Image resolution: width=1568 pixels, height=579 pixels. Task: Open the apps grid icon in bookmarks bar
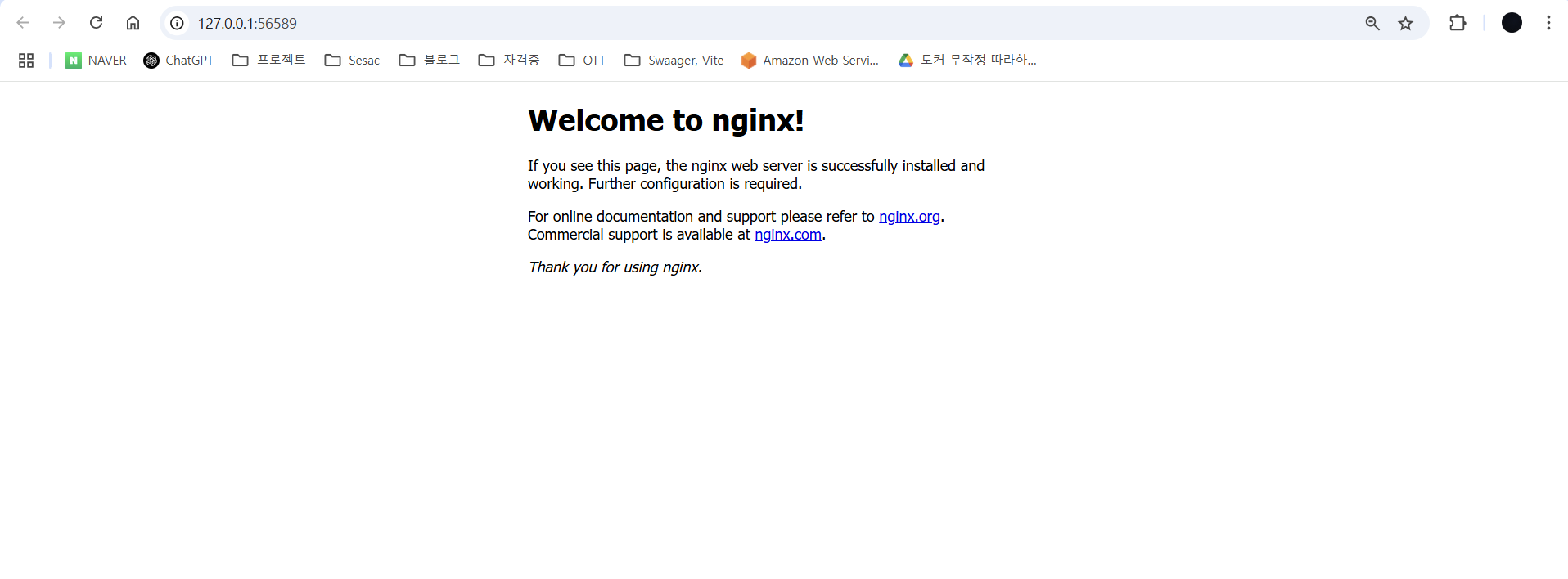(26, 61)
